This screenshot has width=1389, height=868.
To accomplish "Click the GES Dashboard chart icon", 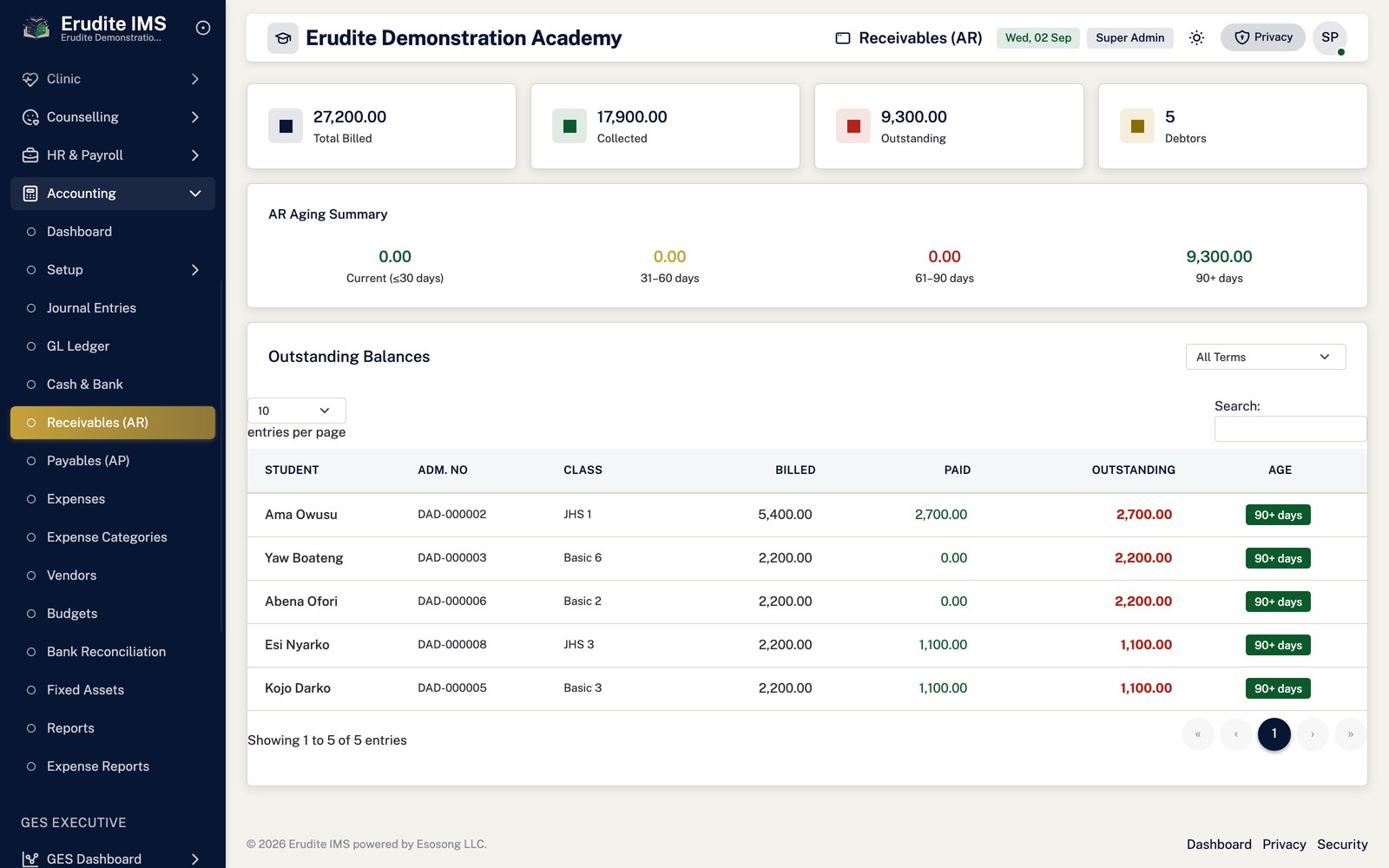I will click(x=30, y=858).
